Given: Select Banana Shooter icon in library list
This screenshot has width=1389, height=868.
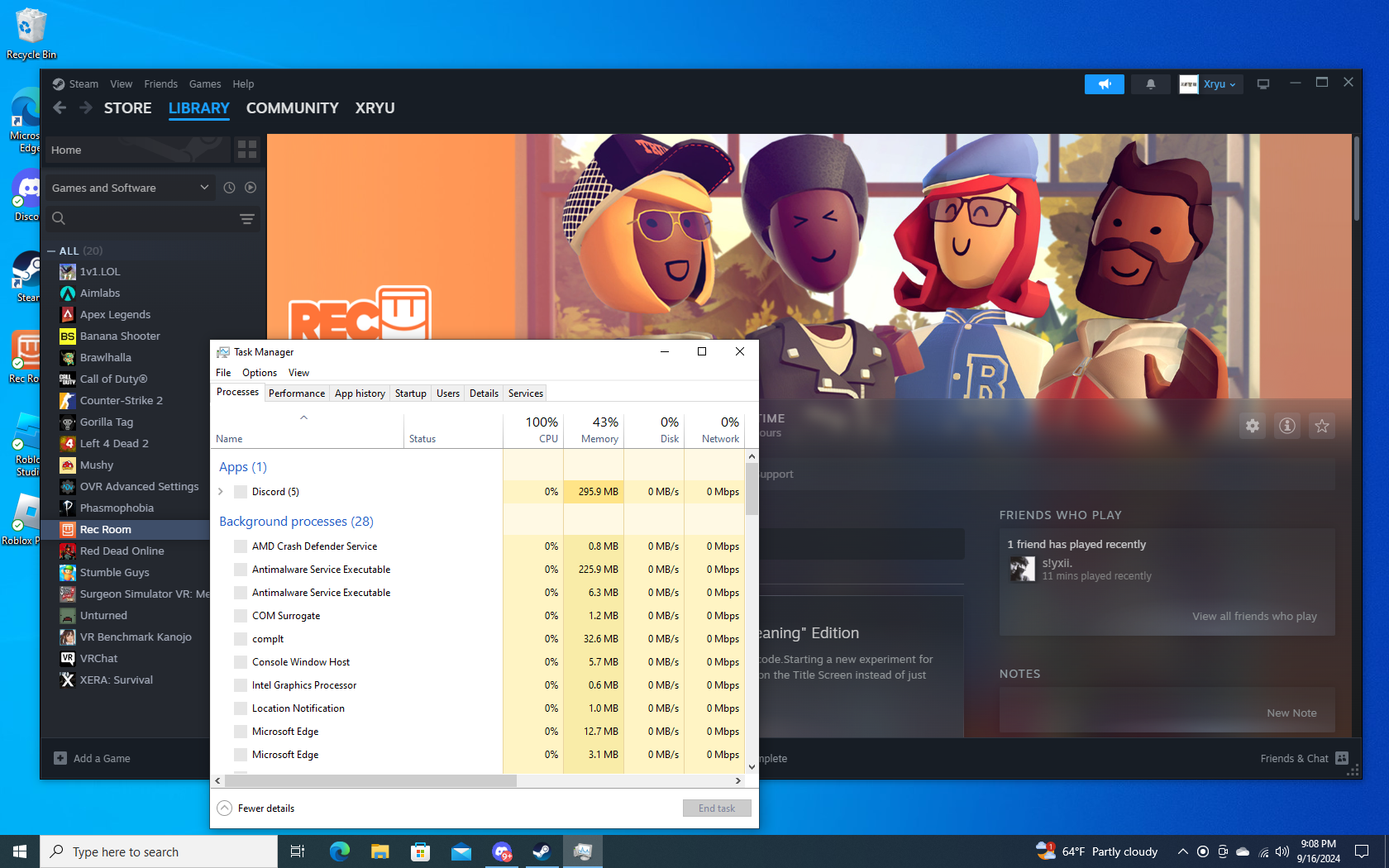Looking at the screenshot, I should click(68, 336).
